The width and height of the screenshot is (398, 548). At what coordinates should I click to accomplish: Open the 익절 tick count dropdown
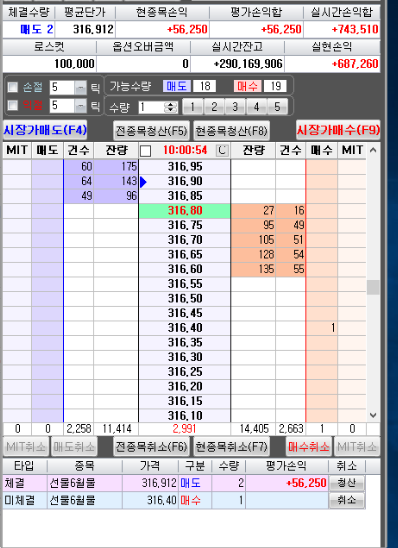click(80, 106)
